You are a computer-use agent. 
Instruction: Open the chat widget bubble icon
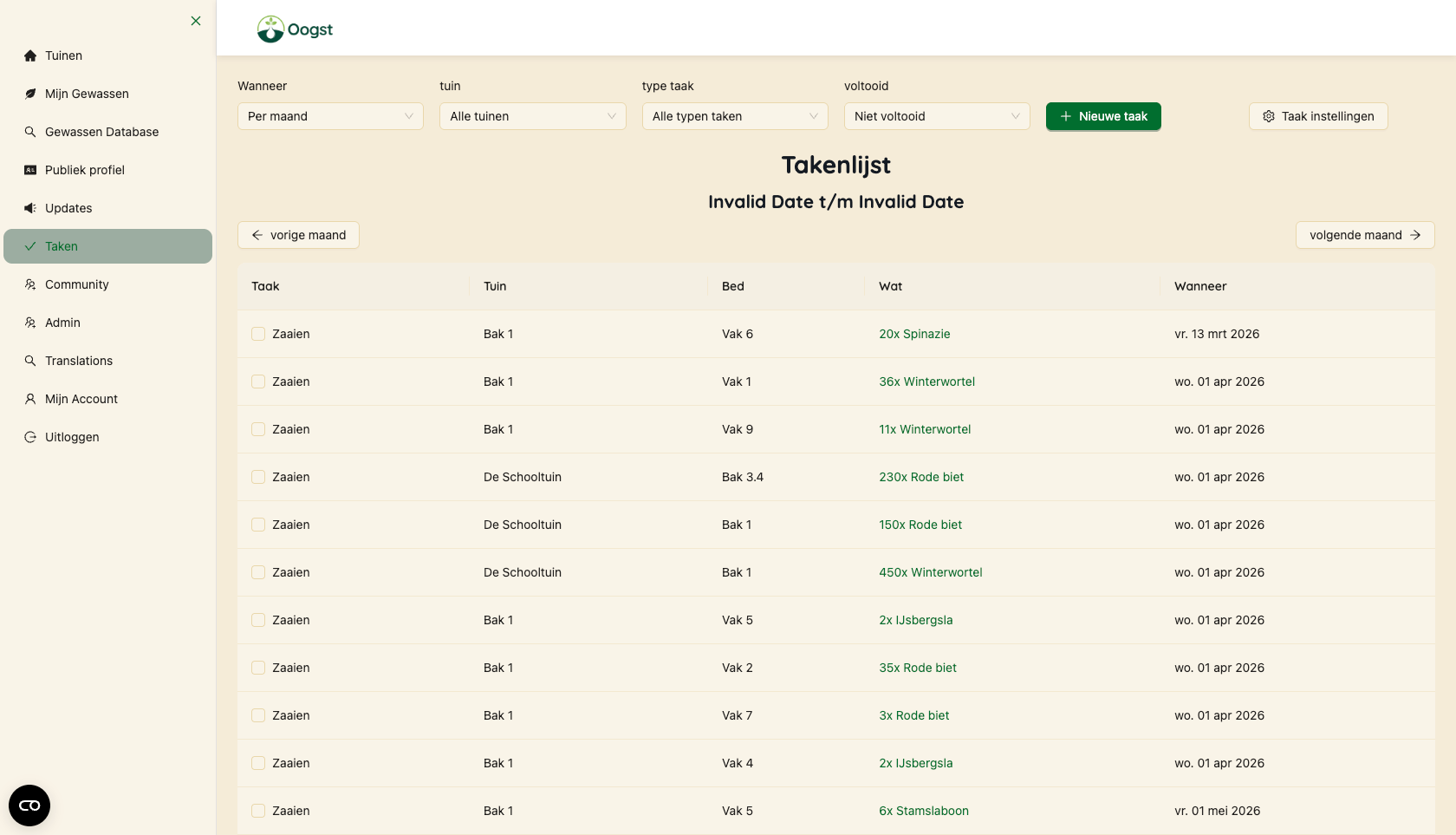pos(29,806)
